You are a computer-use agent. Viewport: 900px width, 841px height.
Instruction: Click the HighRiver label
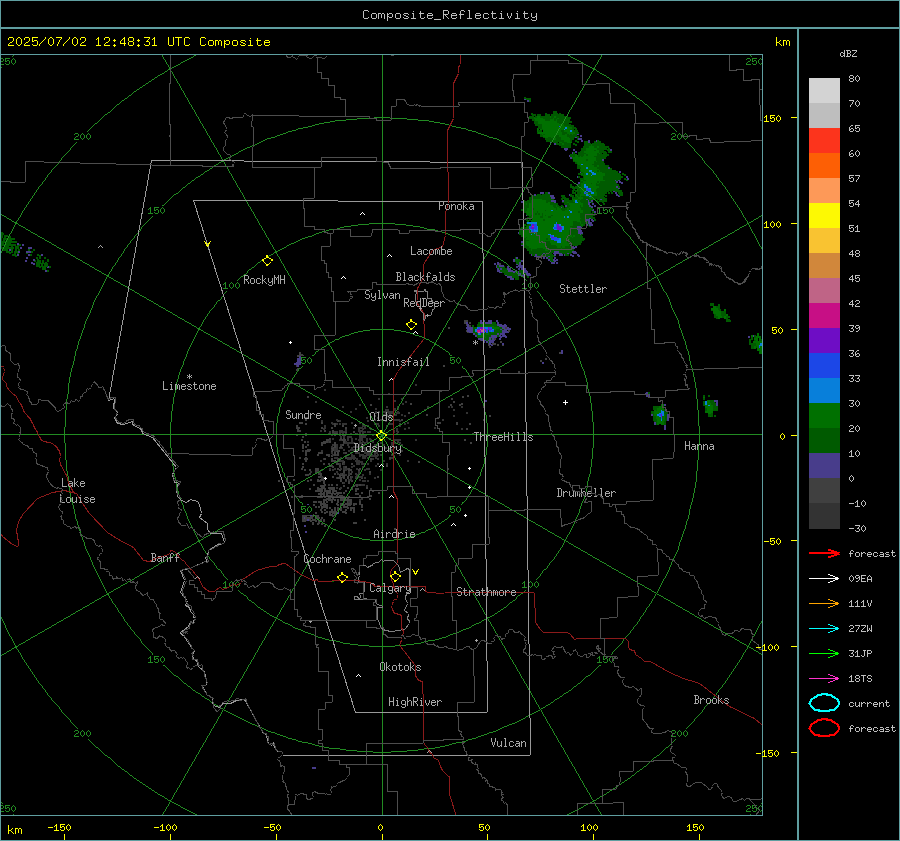(x=415, y=702)
